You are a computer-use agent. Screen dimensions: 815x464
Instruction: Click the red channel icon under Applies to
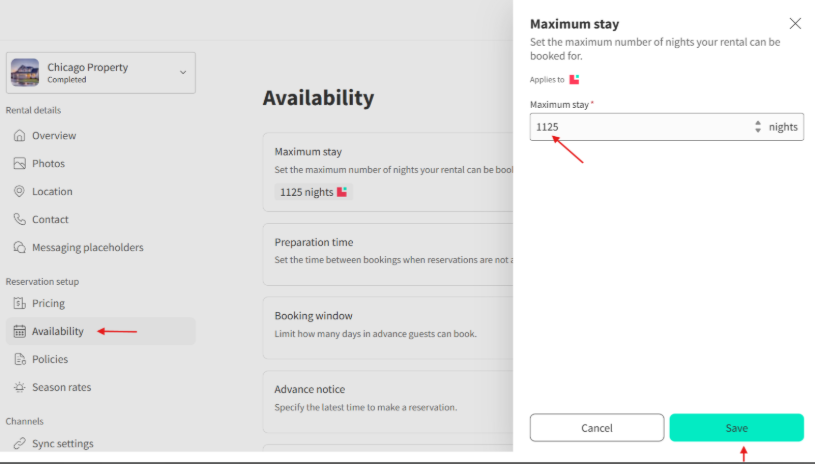[575, 79]
